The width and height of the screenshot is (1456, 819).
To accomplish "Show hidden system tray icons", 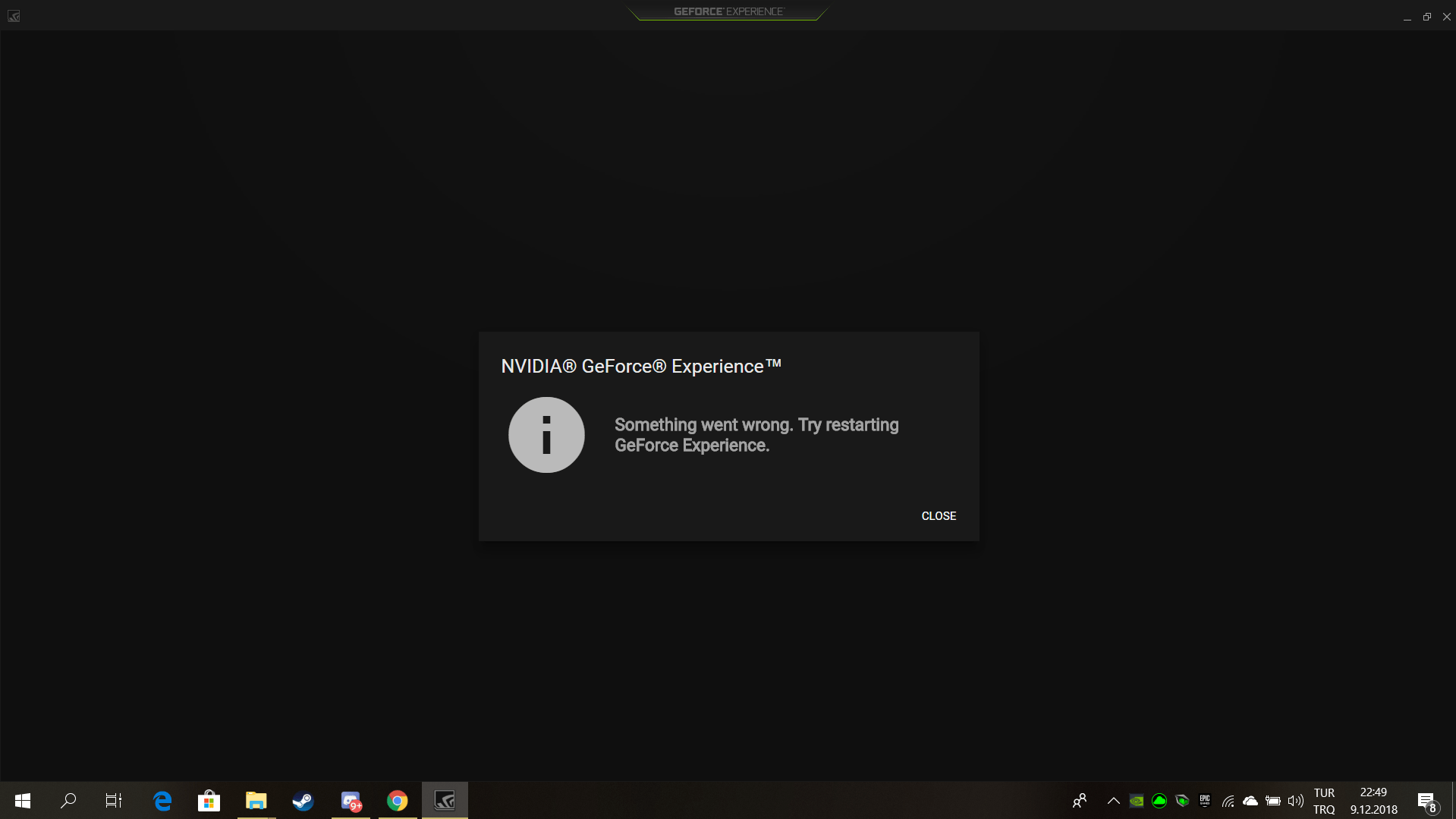I will pos(1114,801).
